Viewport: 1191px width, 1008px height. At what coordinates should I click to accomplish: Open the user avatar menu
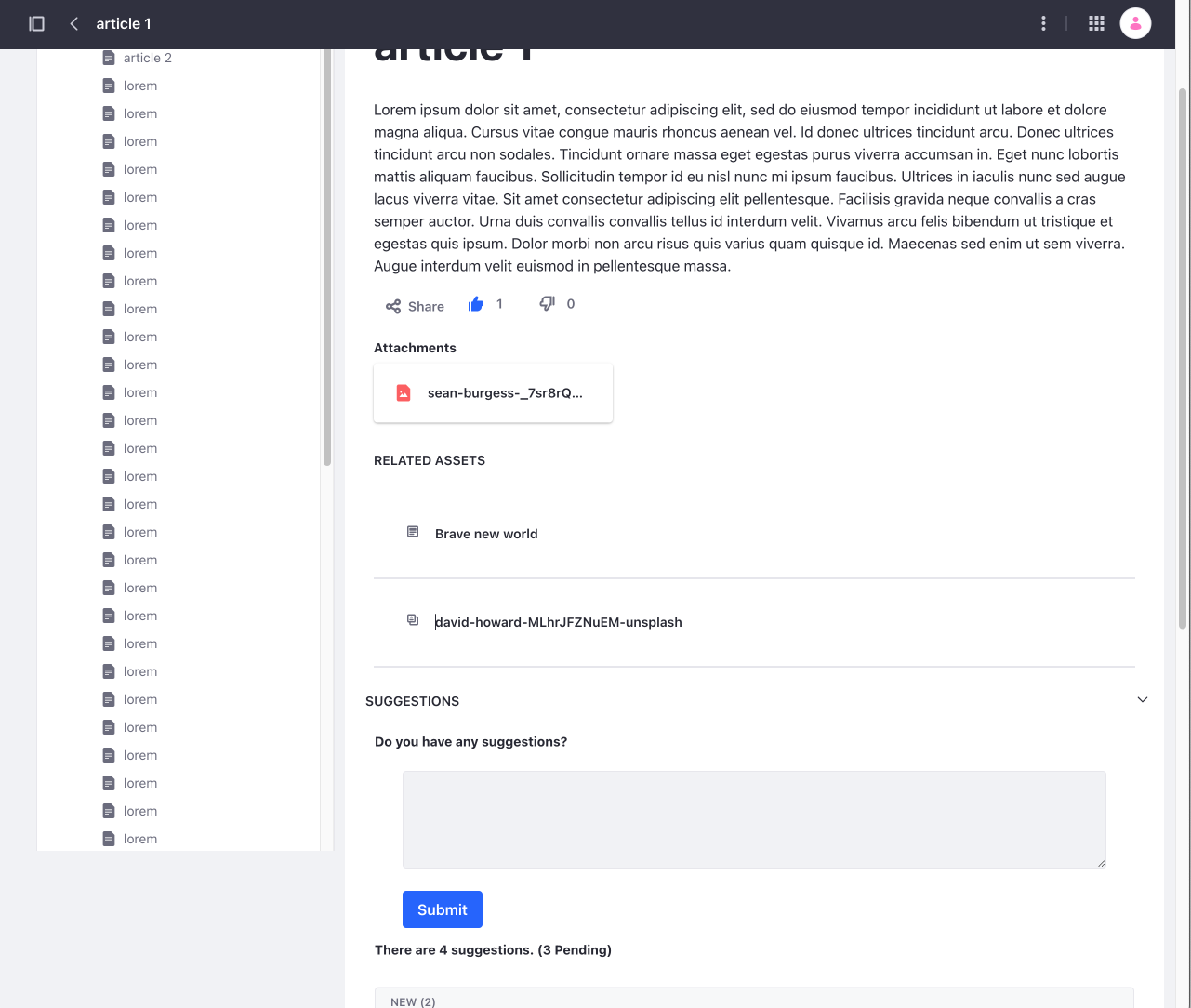point(1135,23)
